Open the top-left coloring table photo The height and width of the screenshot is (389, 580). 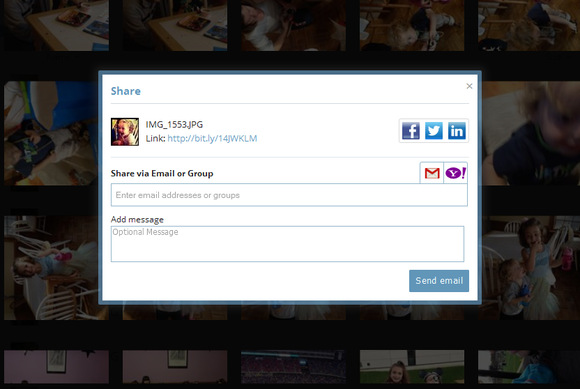(x=56, y=25)
